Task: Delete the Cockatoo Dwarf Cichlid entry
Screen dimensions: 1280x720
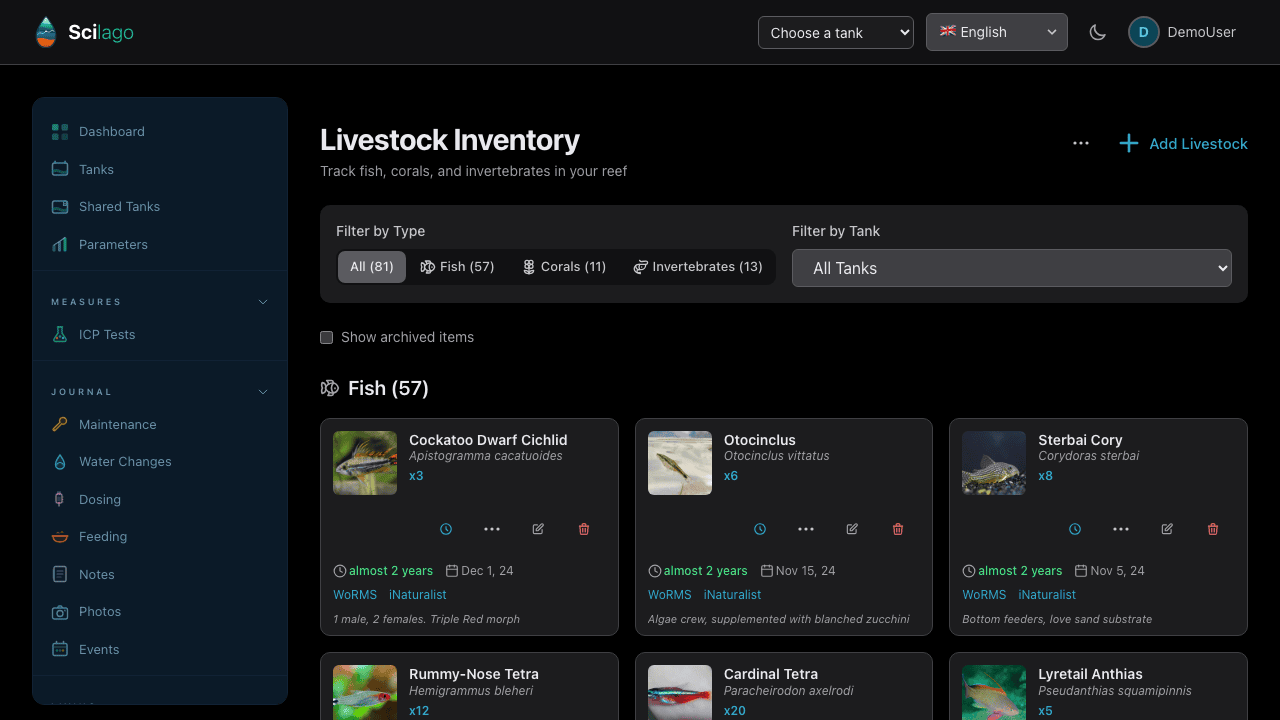Action: click(584, 529)
